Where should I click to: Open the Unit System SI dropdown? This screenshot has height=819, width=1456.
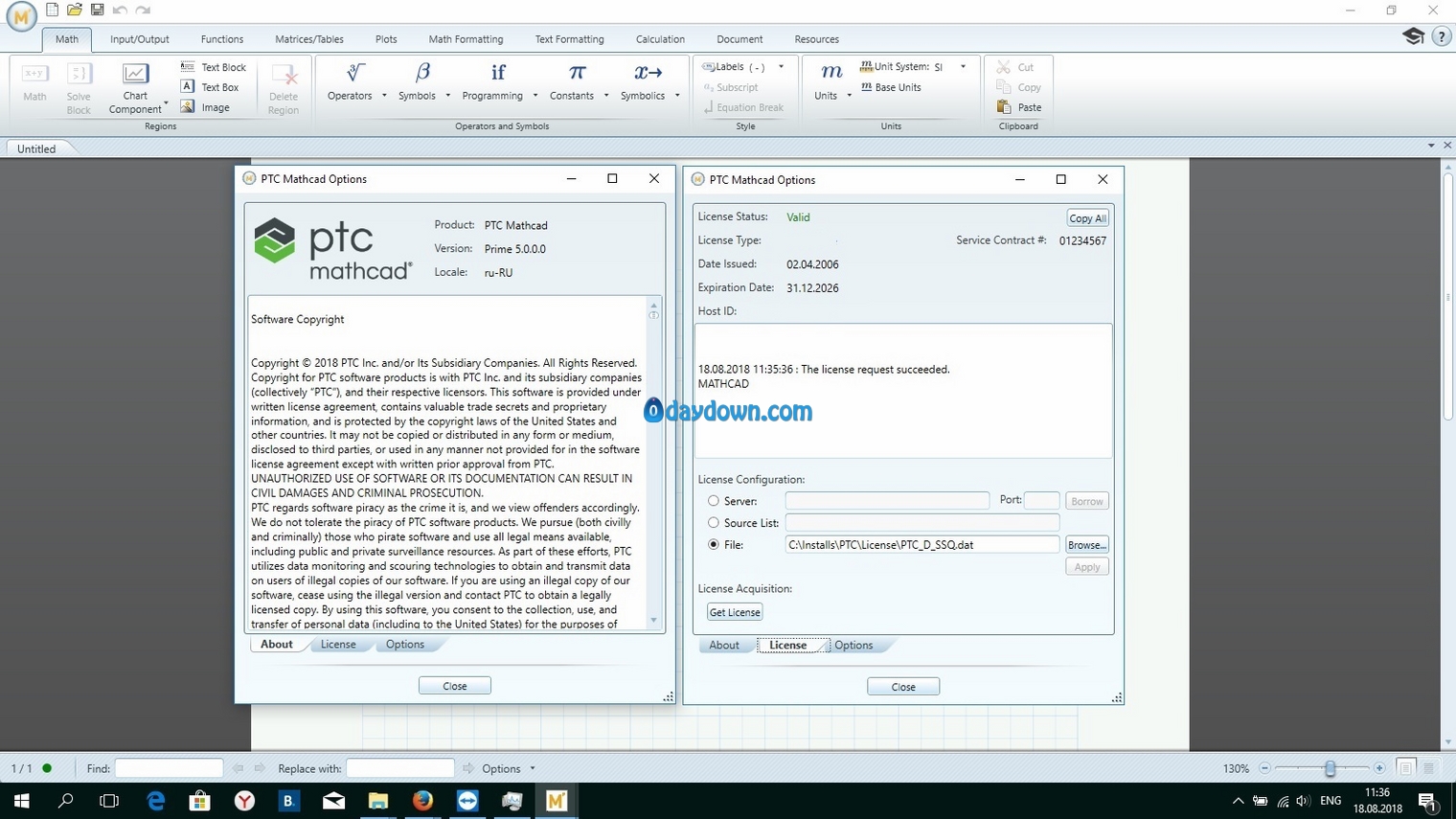tap(964, 67)
